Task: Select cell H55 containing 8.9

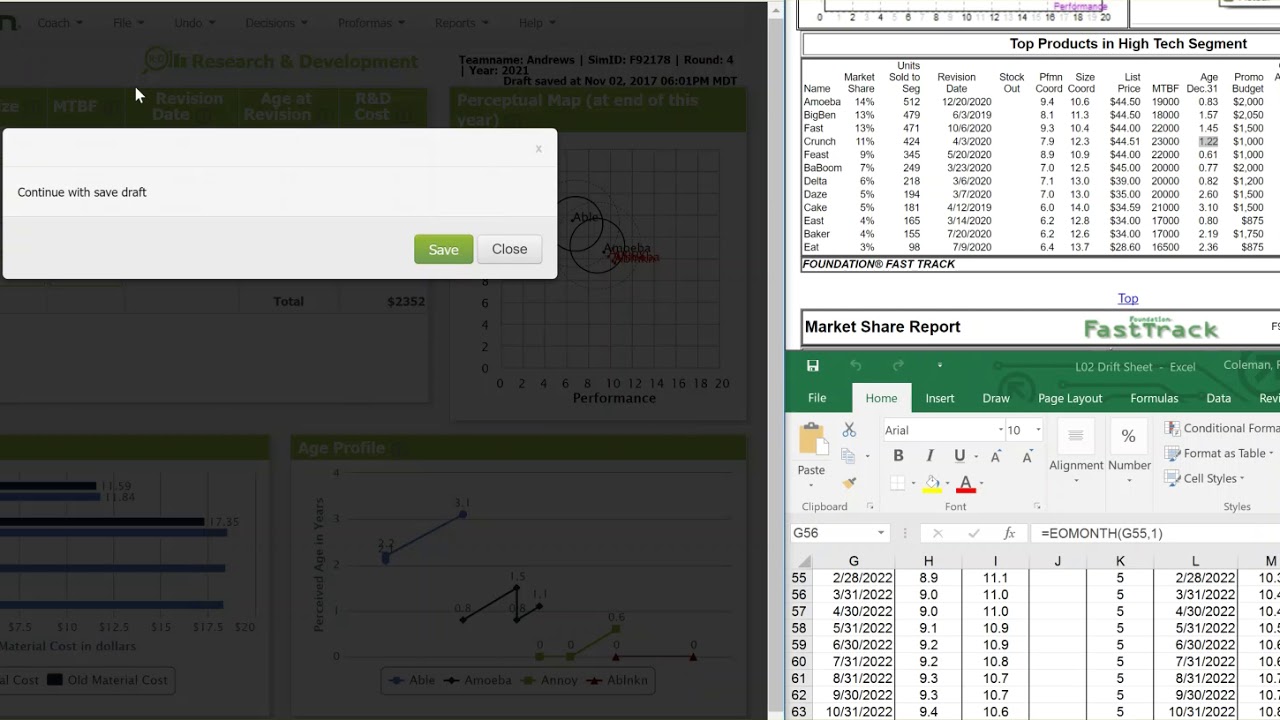Action: pyautogui.click(x=928, y=578)
